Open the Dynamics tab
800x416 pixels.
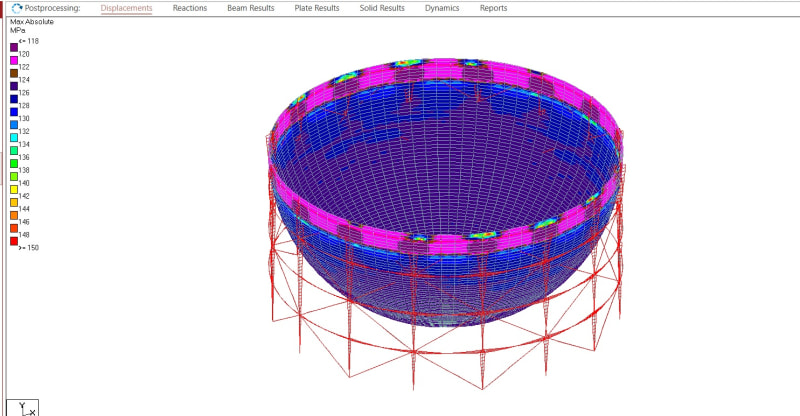pyautogui.click(x=442, y=8)
